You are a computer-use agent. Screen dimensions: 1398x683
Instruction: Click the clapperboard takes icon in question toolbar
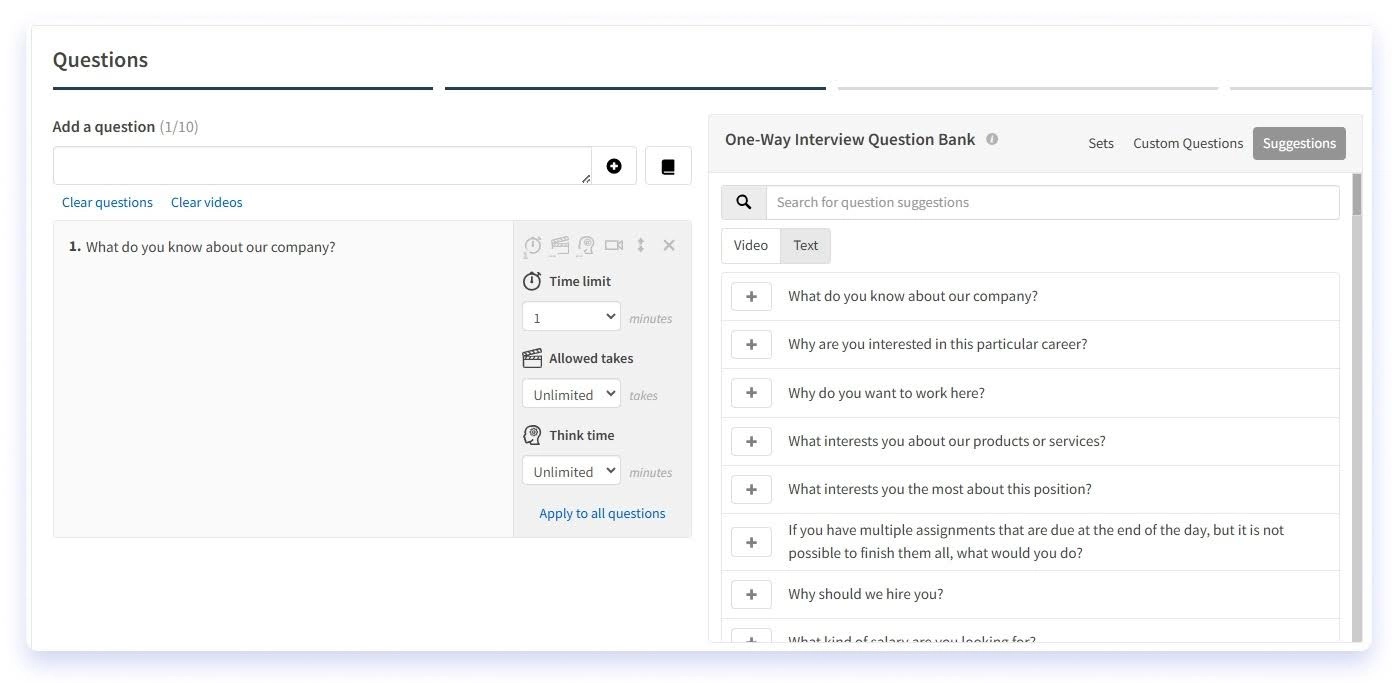(559, 245)
